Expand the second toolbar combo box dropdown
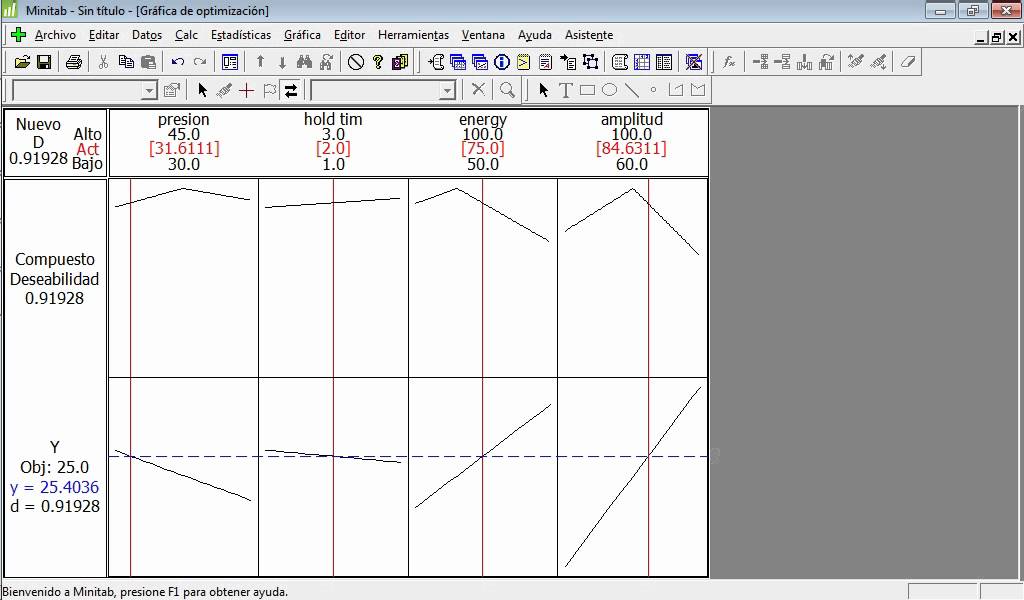 click(x=447, y=91)
